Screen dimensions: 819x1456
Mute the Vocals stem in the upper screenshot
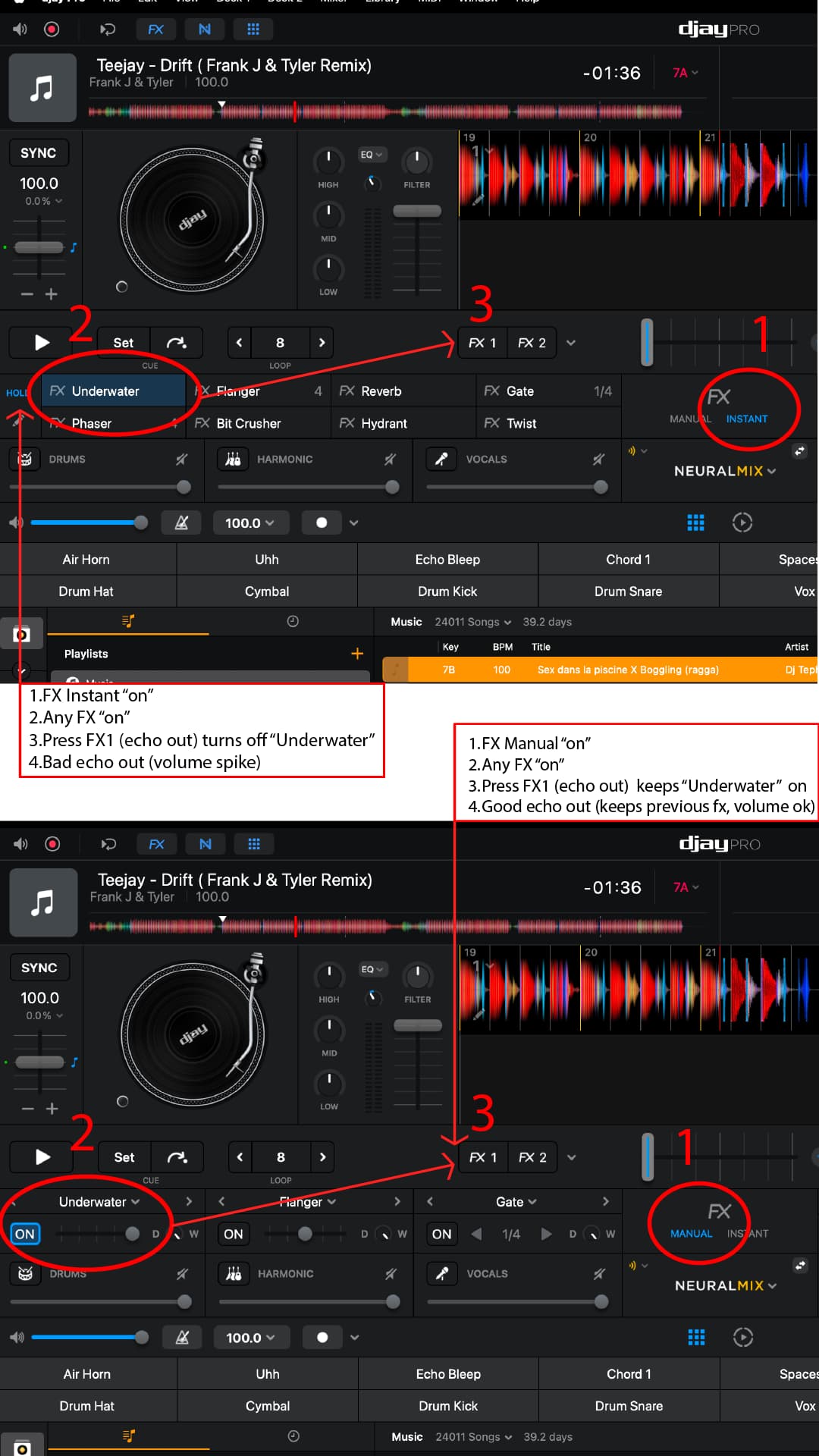pyautogui.click(x=598, y=459)
